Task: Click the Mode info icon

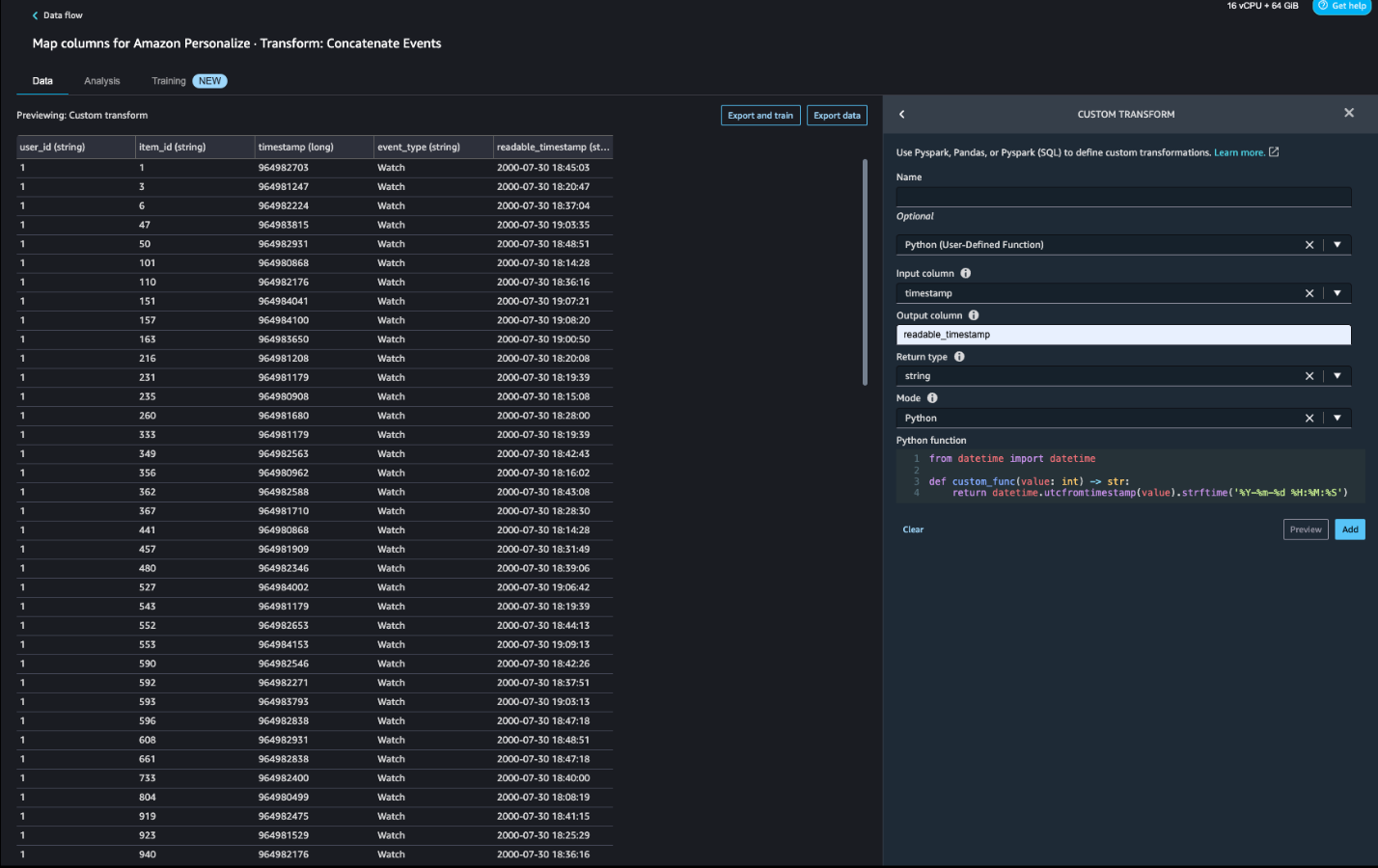Action: 932,398
